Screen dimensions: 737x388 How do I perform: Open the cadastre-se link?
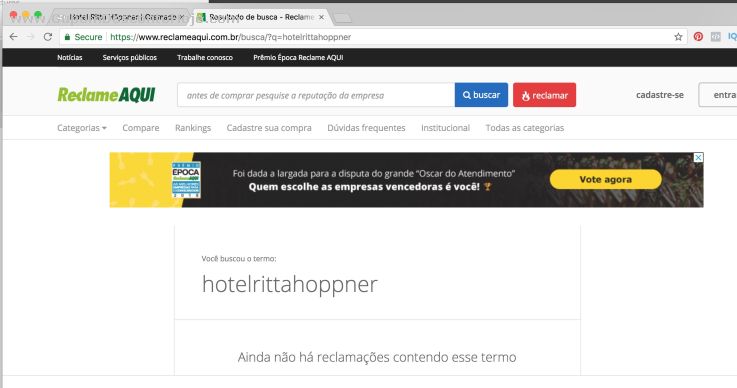tap(659, 95)
